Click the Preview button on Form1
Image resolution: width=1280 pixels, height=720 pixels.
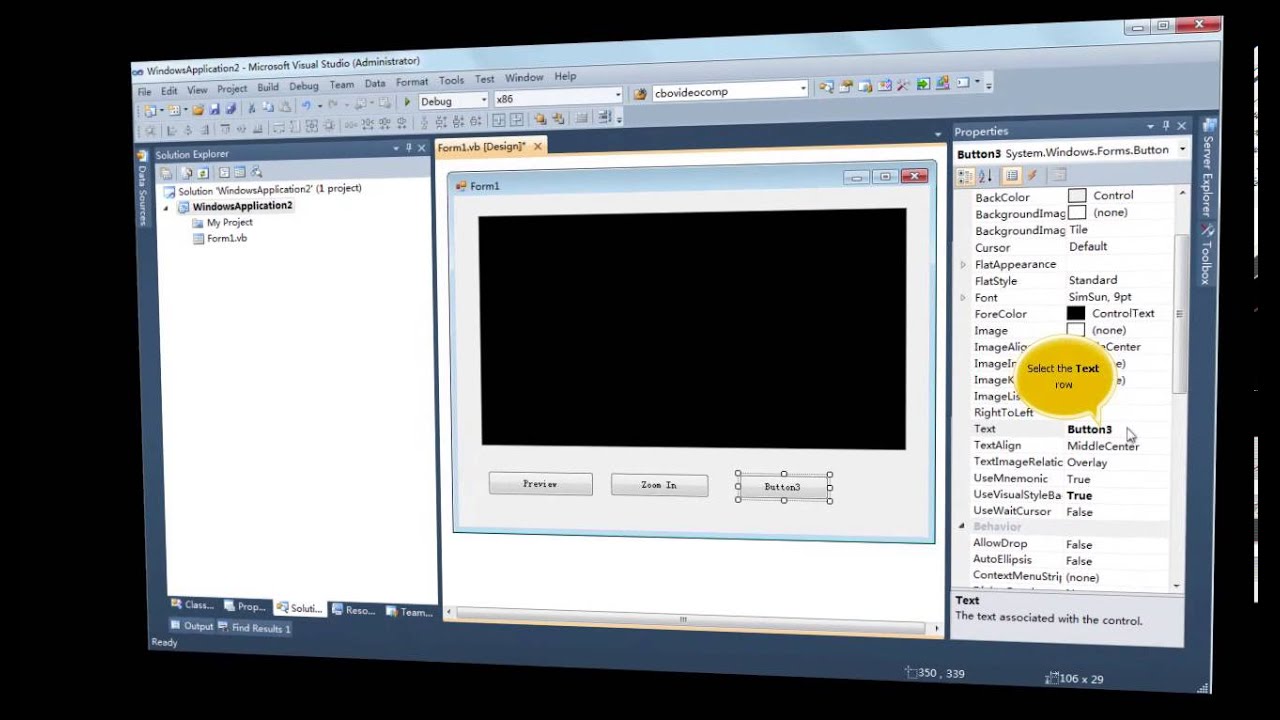(540, 484)
